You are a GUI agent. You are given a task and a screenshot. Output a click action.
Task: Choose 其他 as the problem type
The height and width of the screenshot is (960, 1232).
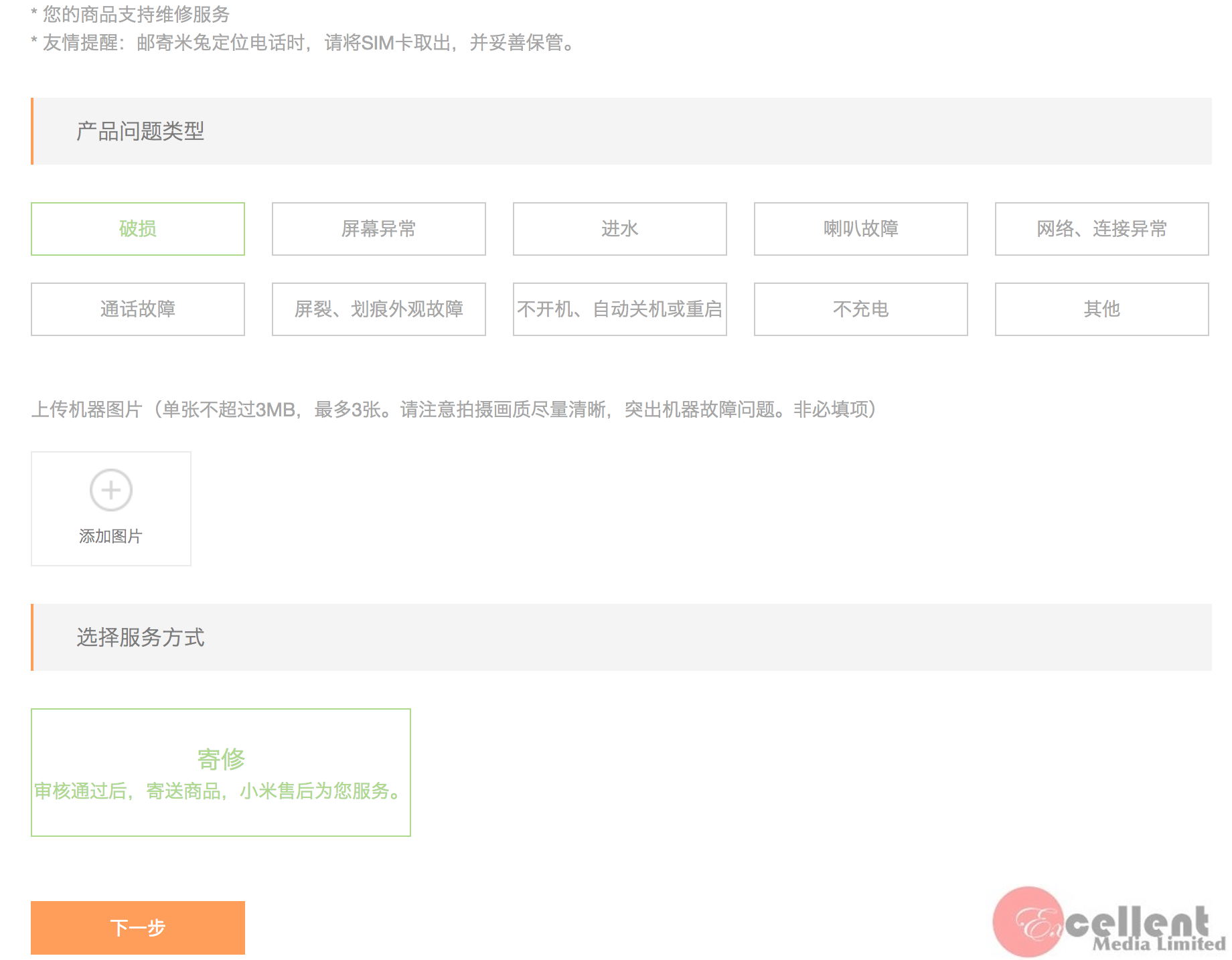pos(1101,309)
